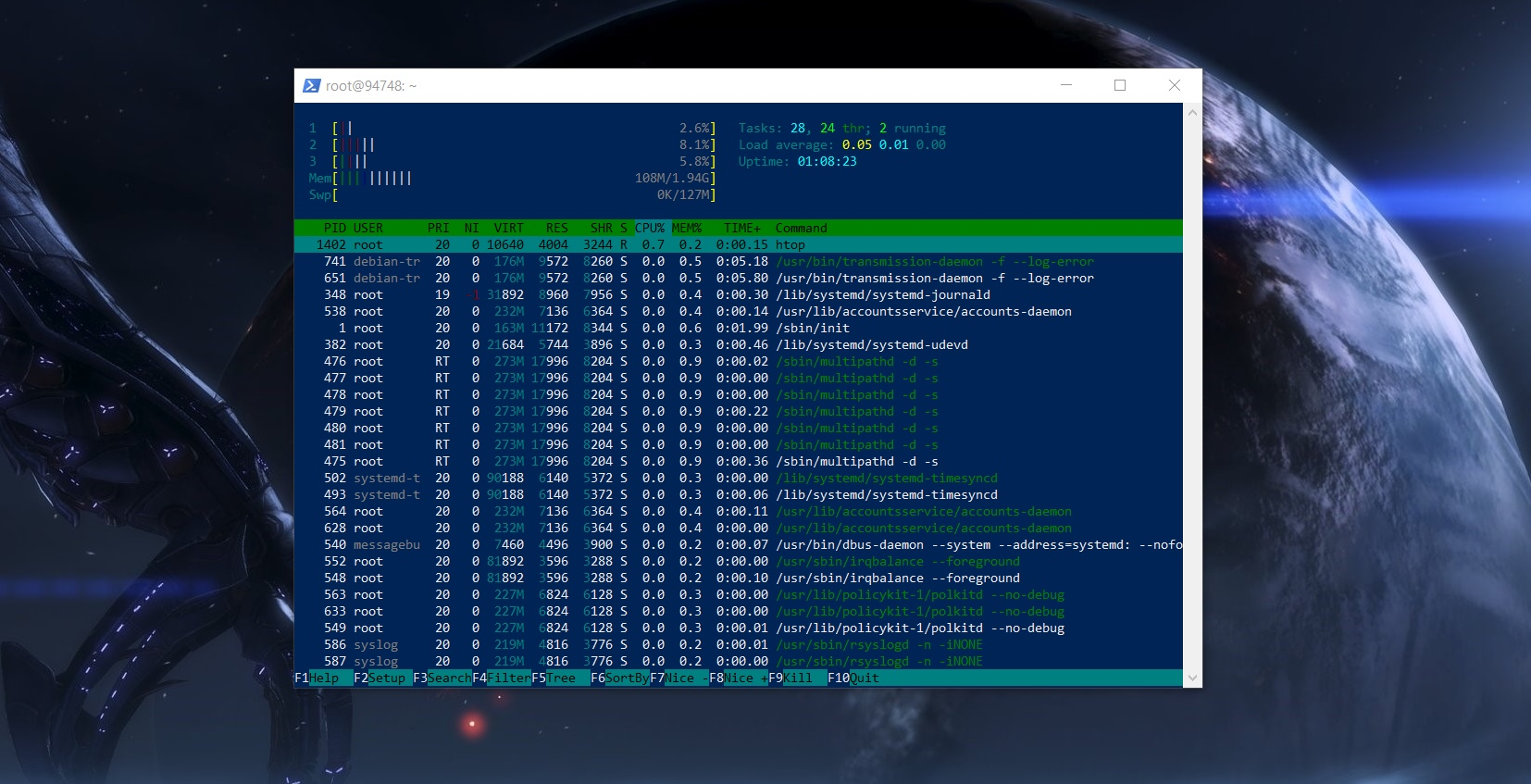The height and width of the screenshot is (784, 1531).
Task: Sort by PID column header
Action: click(335, 228)
